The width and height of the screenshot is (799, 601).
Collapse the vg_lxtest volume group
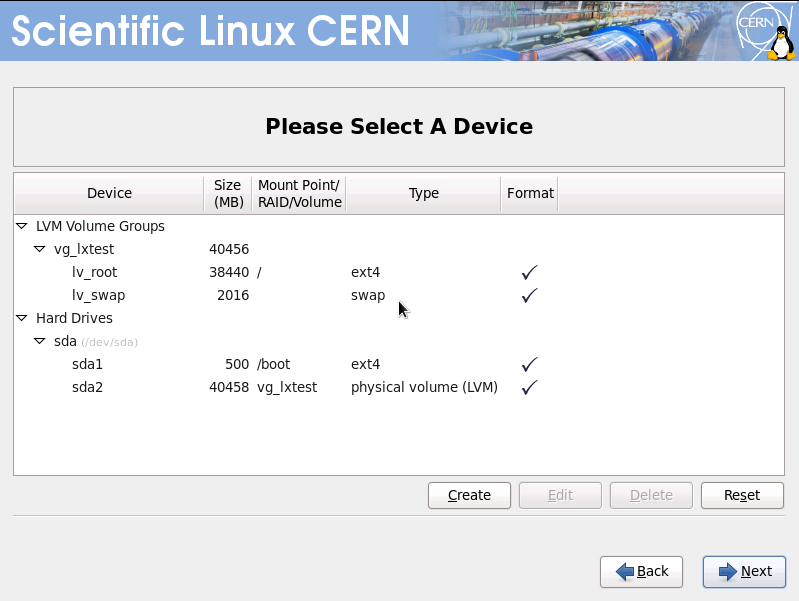tap(39, 249)
